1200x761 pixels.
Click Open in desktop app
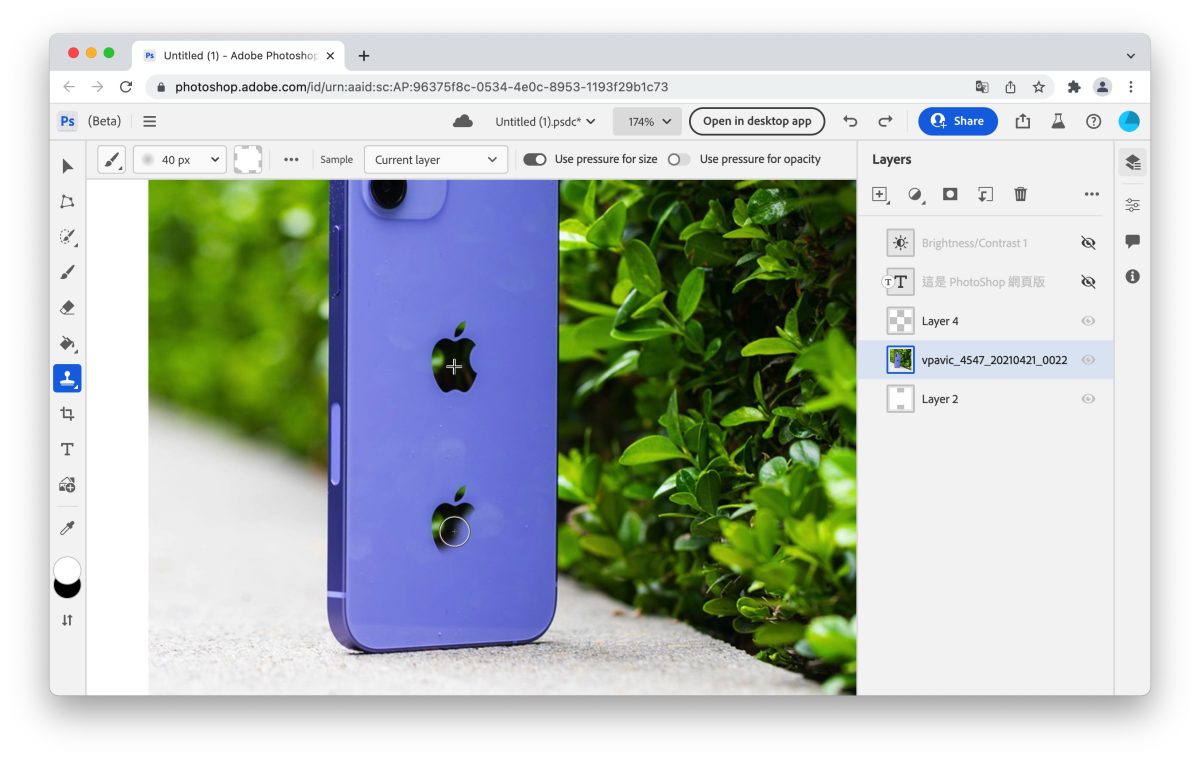point(757,121)
